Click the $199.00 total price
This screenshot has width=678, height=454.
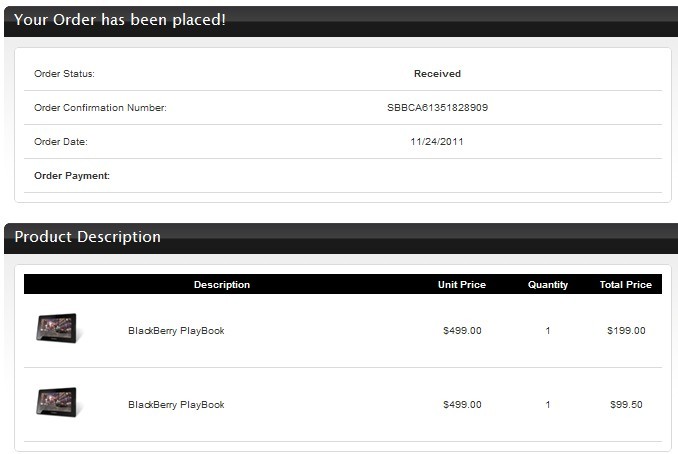[626, 331]
